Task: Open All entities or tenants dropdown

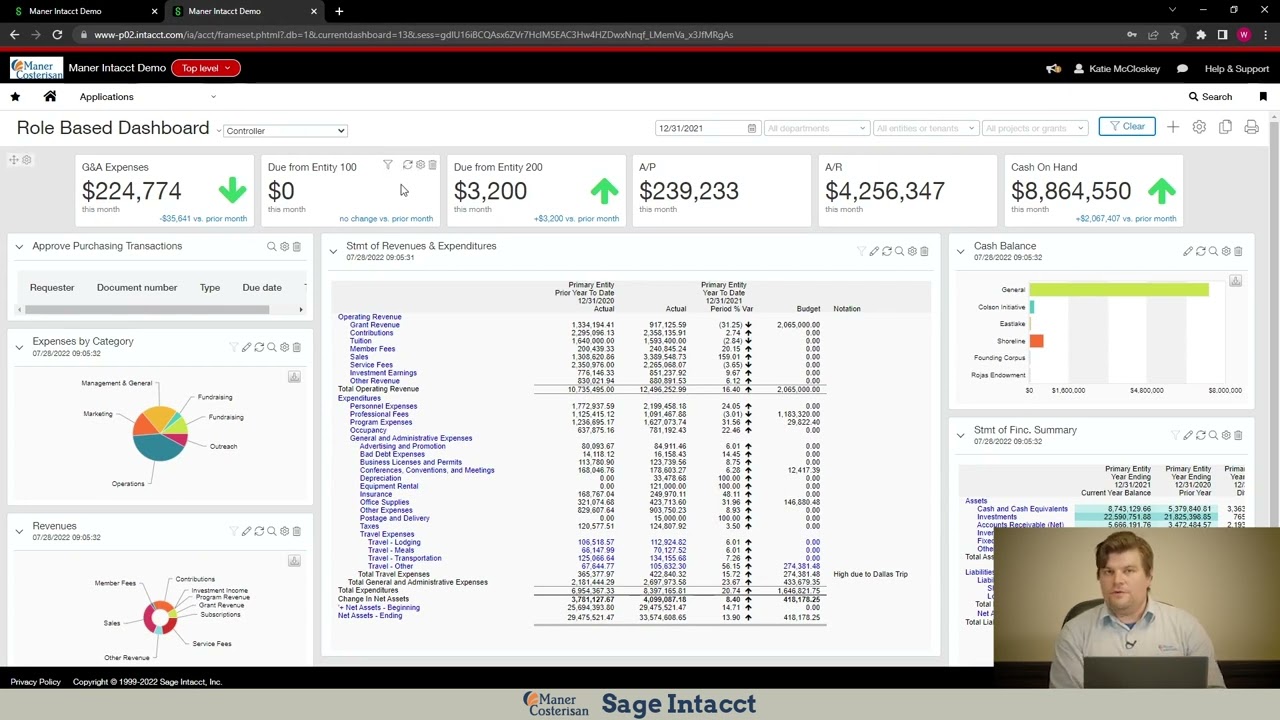Action: pyautogui.click(x=924, y=128)
